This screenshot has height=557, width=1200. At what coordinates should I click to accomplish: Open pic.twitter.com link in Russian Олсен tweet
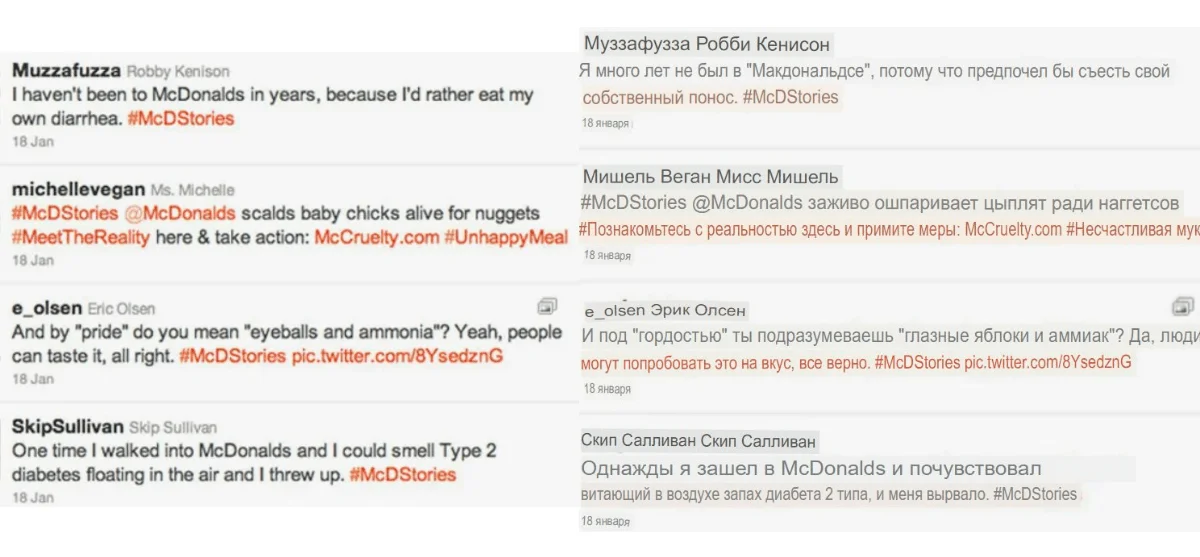pos(1048,362)
